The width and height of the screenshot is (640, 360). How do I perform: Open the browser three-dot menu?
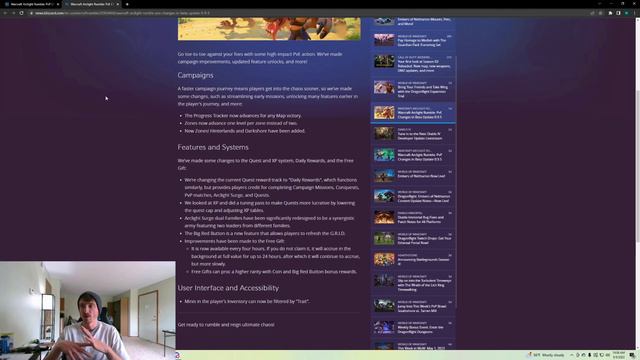click(635, 13)
